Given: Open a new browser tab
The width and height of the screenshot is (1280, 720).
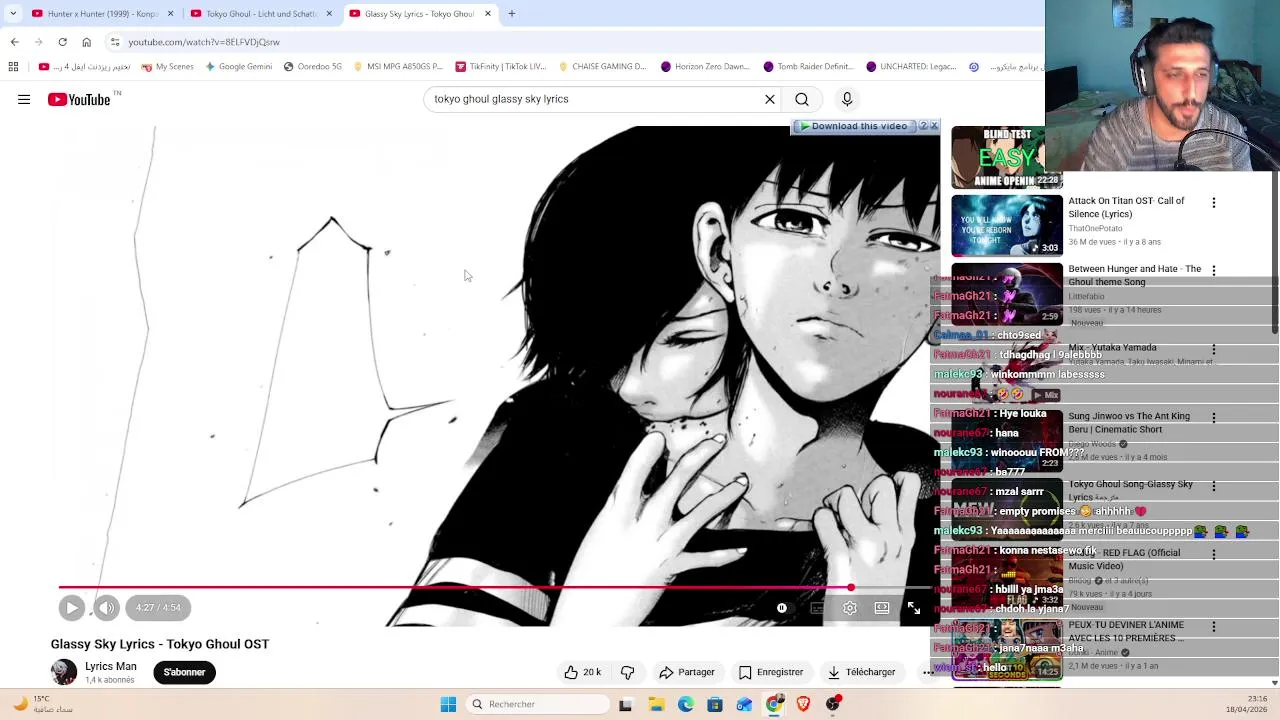Looking at the screenshot, I should [x=511, y=14].
